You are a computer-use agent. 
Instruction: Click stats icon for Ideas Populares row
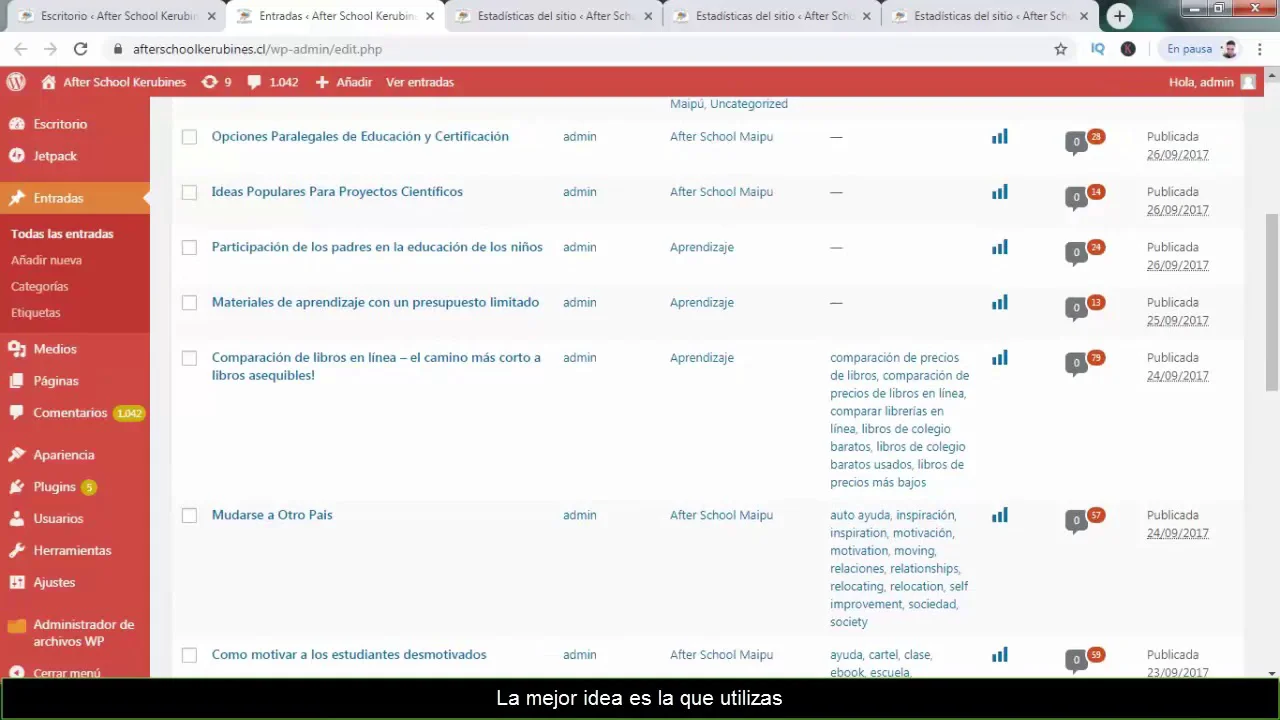999,192
